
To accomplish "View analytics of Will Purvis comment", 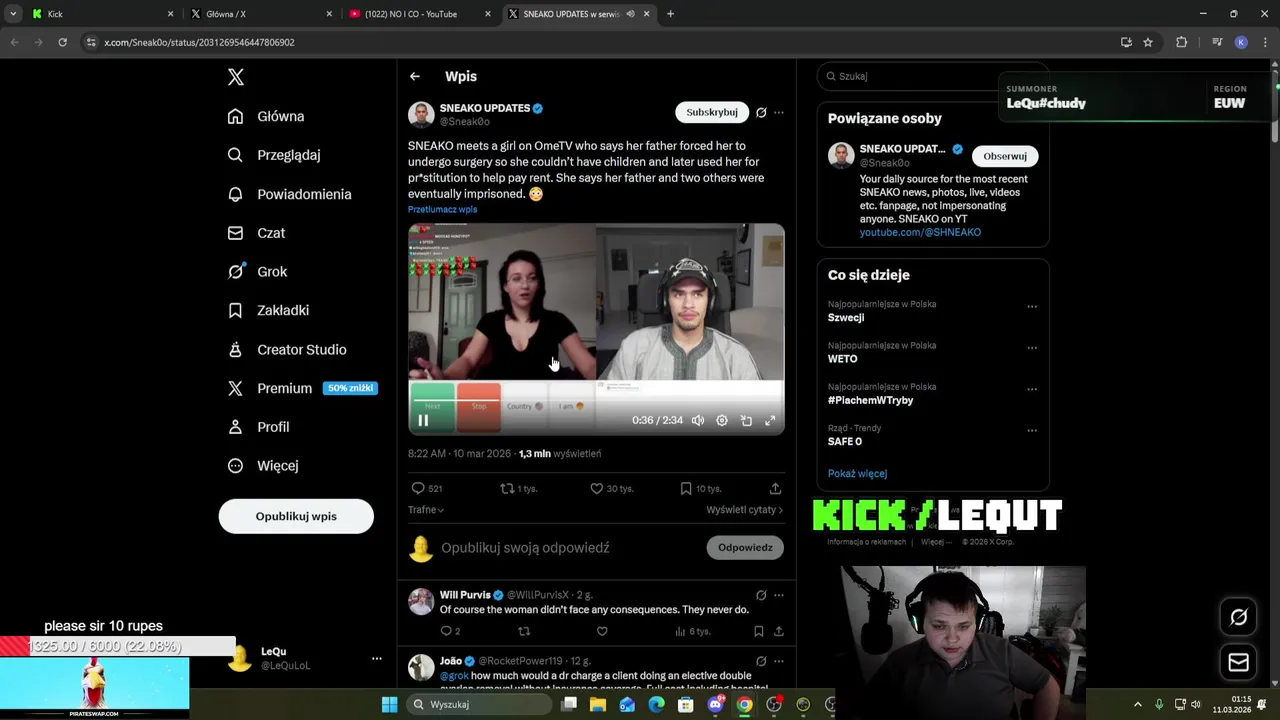I will pyautogui.click(x=692, y=631).
